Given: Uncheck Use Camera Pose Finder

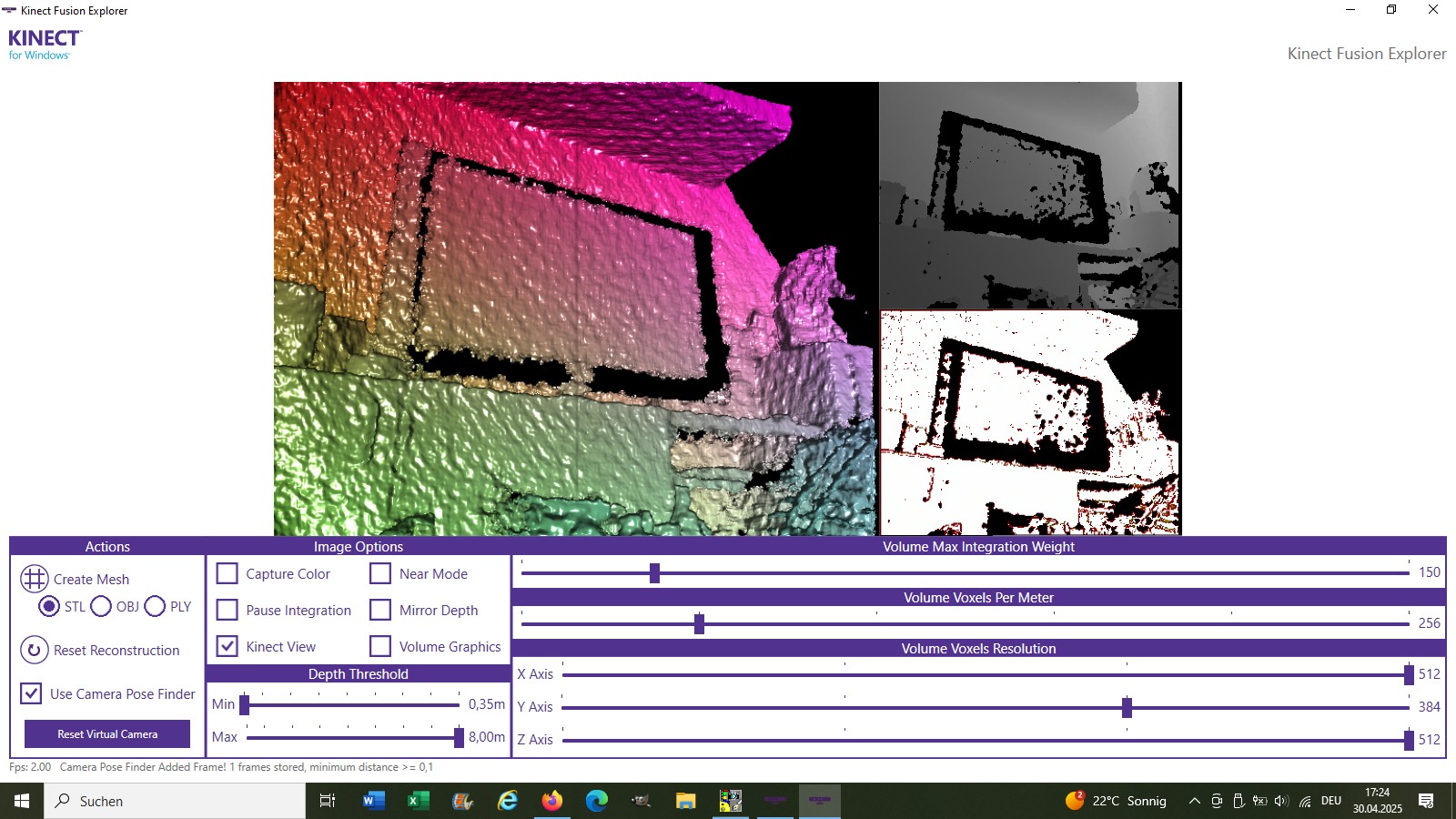Looking at the screenshot, I should (x=31, y=693).
